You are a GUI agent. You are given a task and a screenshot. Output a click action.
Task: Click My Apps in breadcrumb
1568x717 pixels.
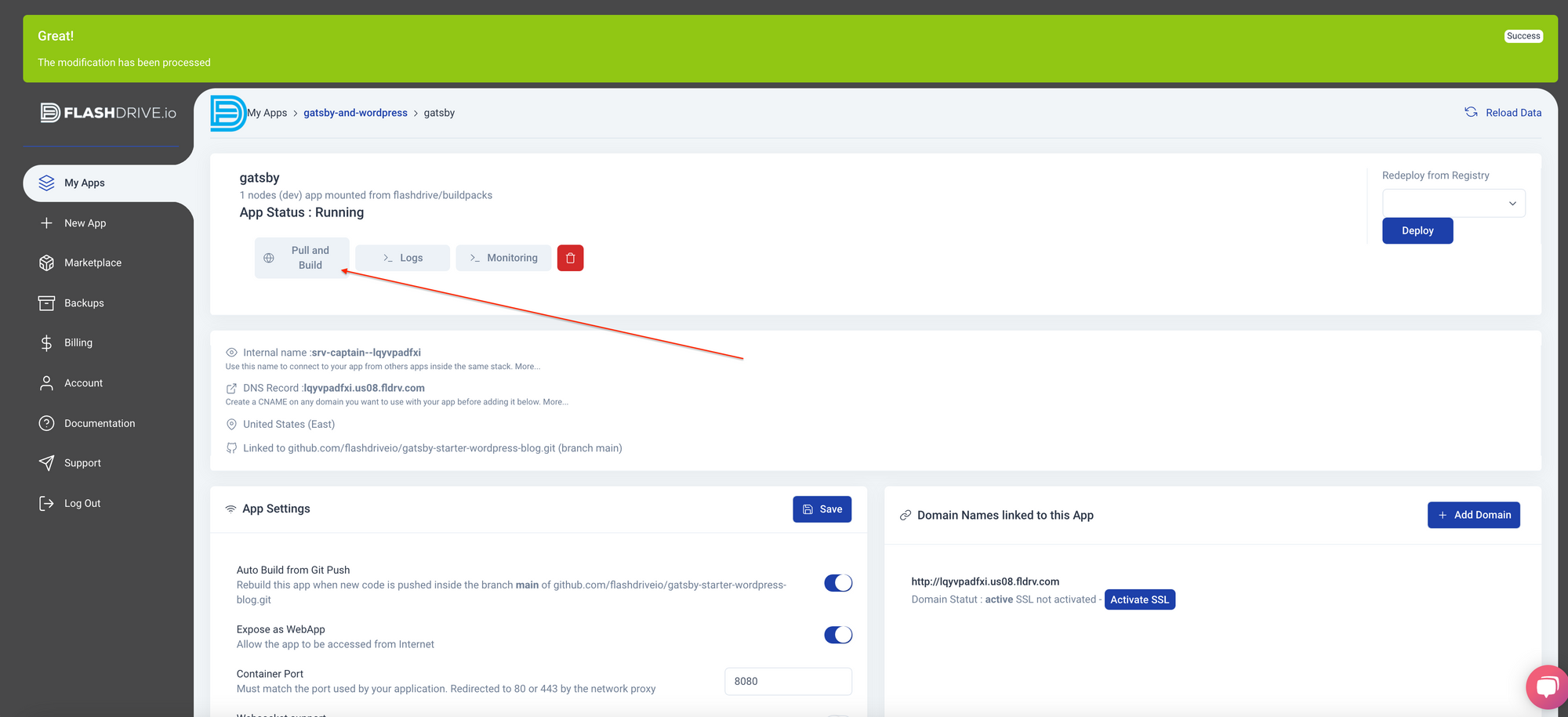pos(267,113)
